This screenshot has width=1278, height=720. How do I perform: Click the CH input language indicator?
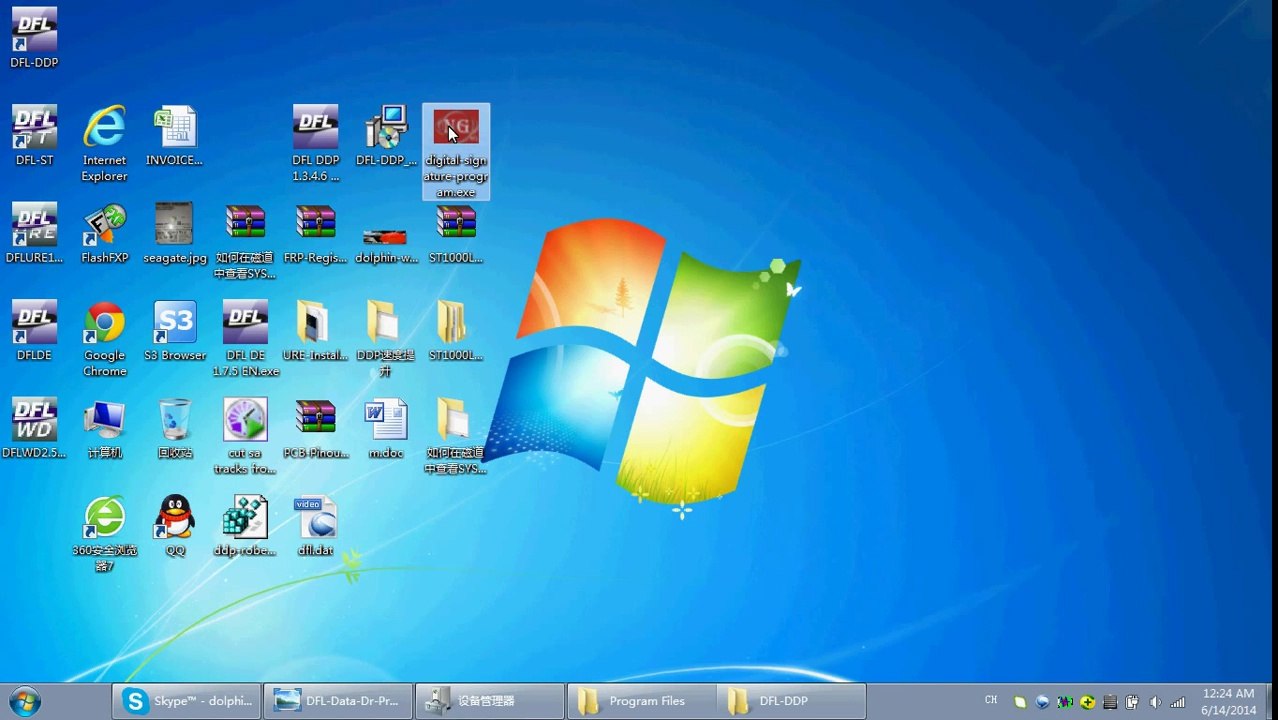click(991, 700)
